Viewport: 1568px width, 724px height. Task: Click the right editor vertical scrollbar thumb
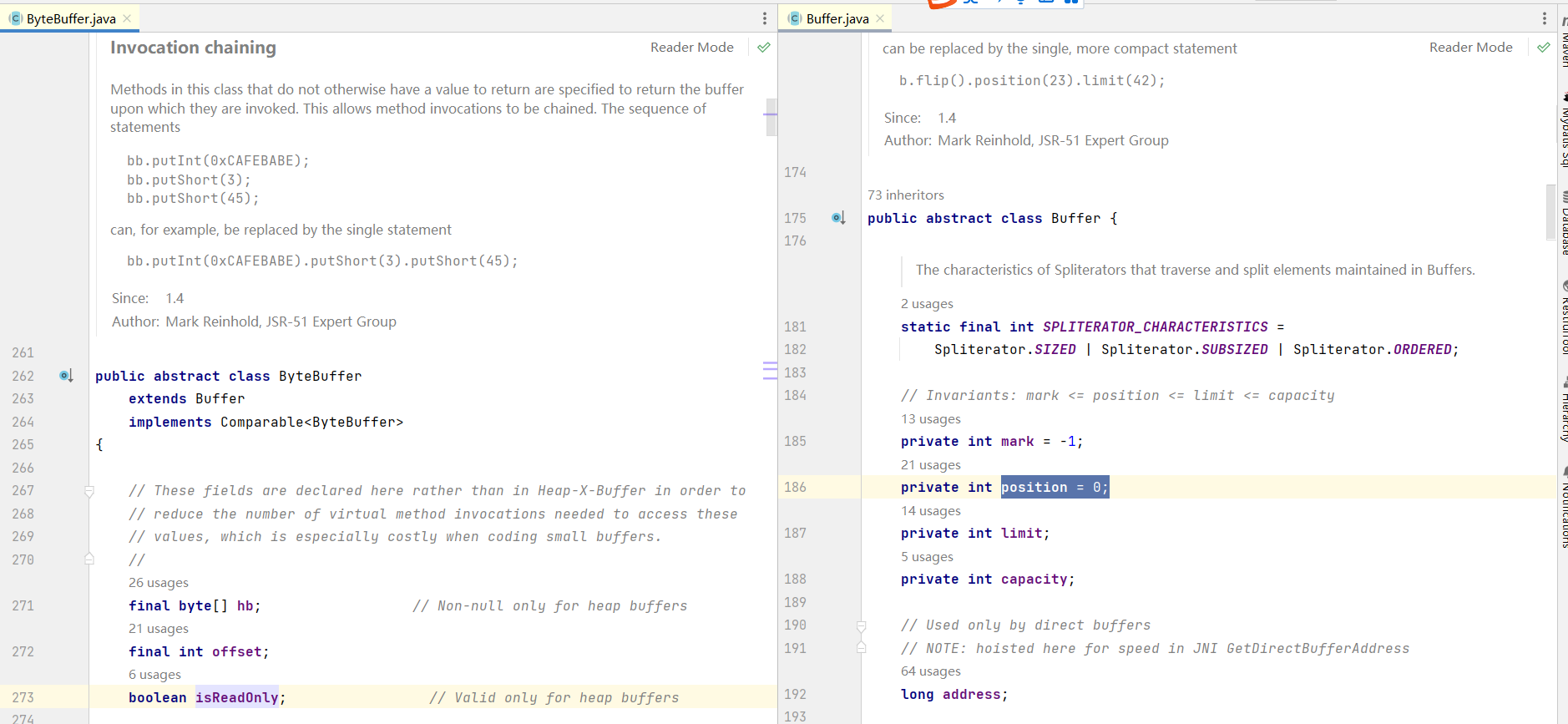coord(1551,212)
